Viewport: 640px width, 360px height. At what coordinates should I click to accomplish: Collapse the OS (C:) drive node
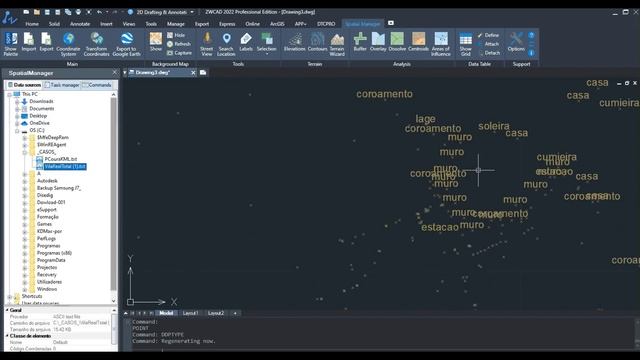pos(17,131)
